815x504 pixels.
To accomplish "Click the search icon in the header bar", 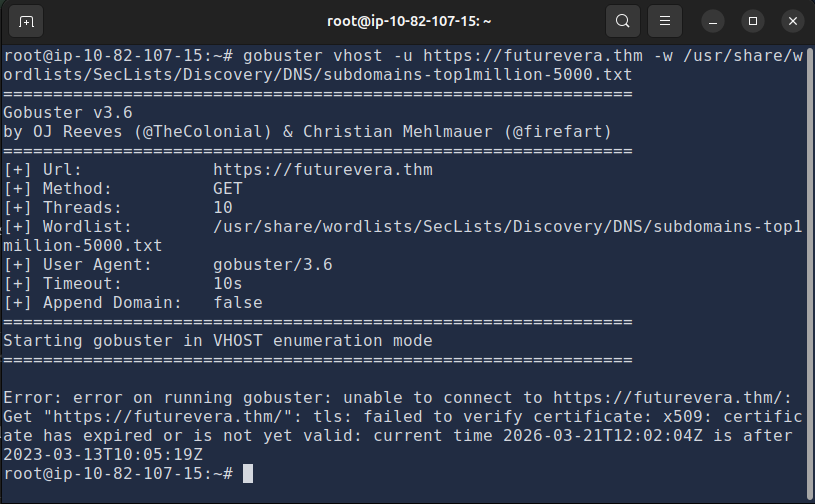I will (x=623, y=21).
